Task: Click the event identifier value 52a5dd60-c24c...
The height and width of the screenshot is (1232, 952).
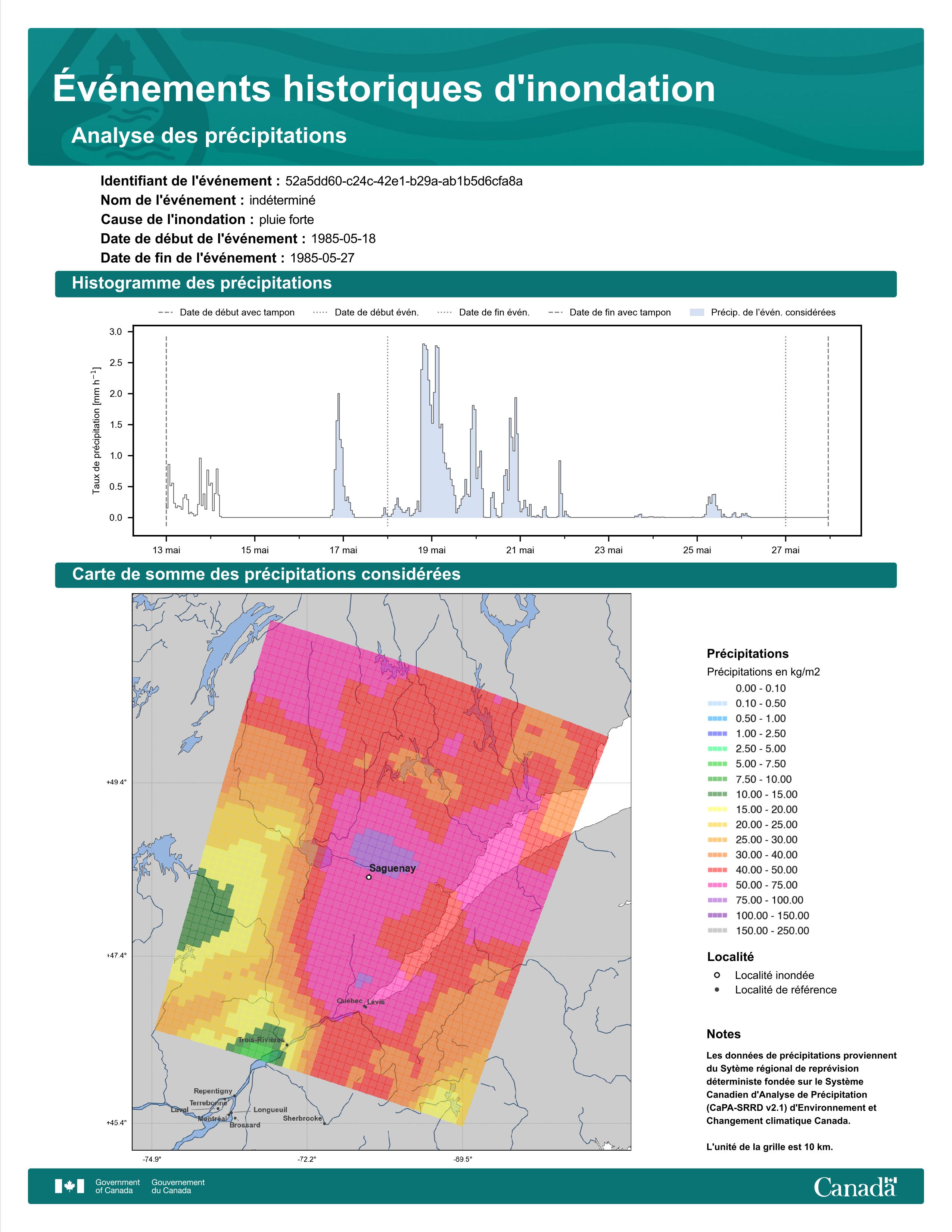Action: [x=404, y=181]
